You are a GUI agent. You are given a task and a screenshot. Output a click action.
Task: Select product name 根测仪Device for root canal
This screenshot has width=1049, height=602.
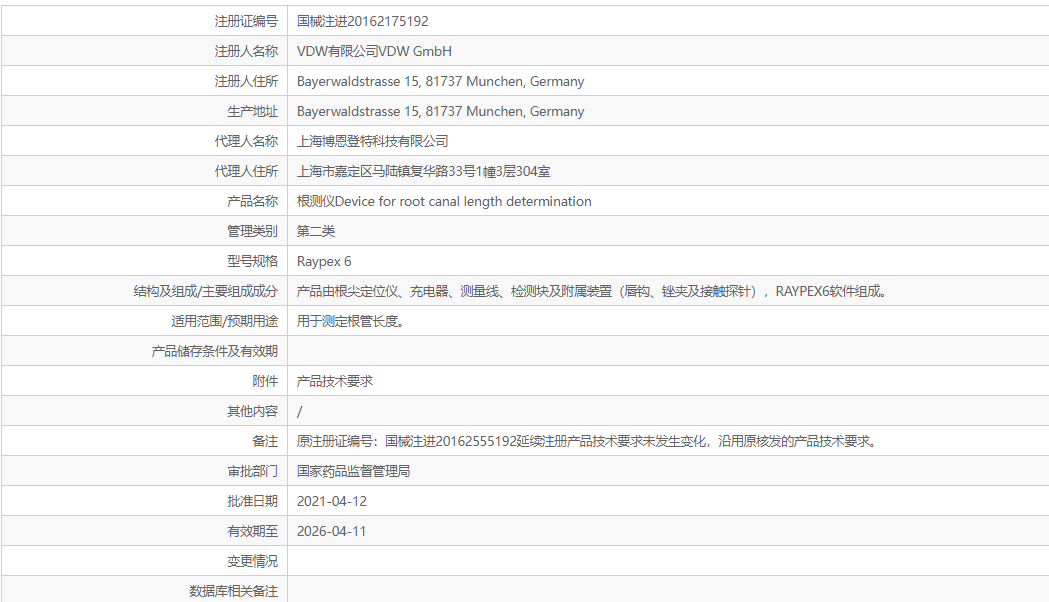tap(444, 201)
